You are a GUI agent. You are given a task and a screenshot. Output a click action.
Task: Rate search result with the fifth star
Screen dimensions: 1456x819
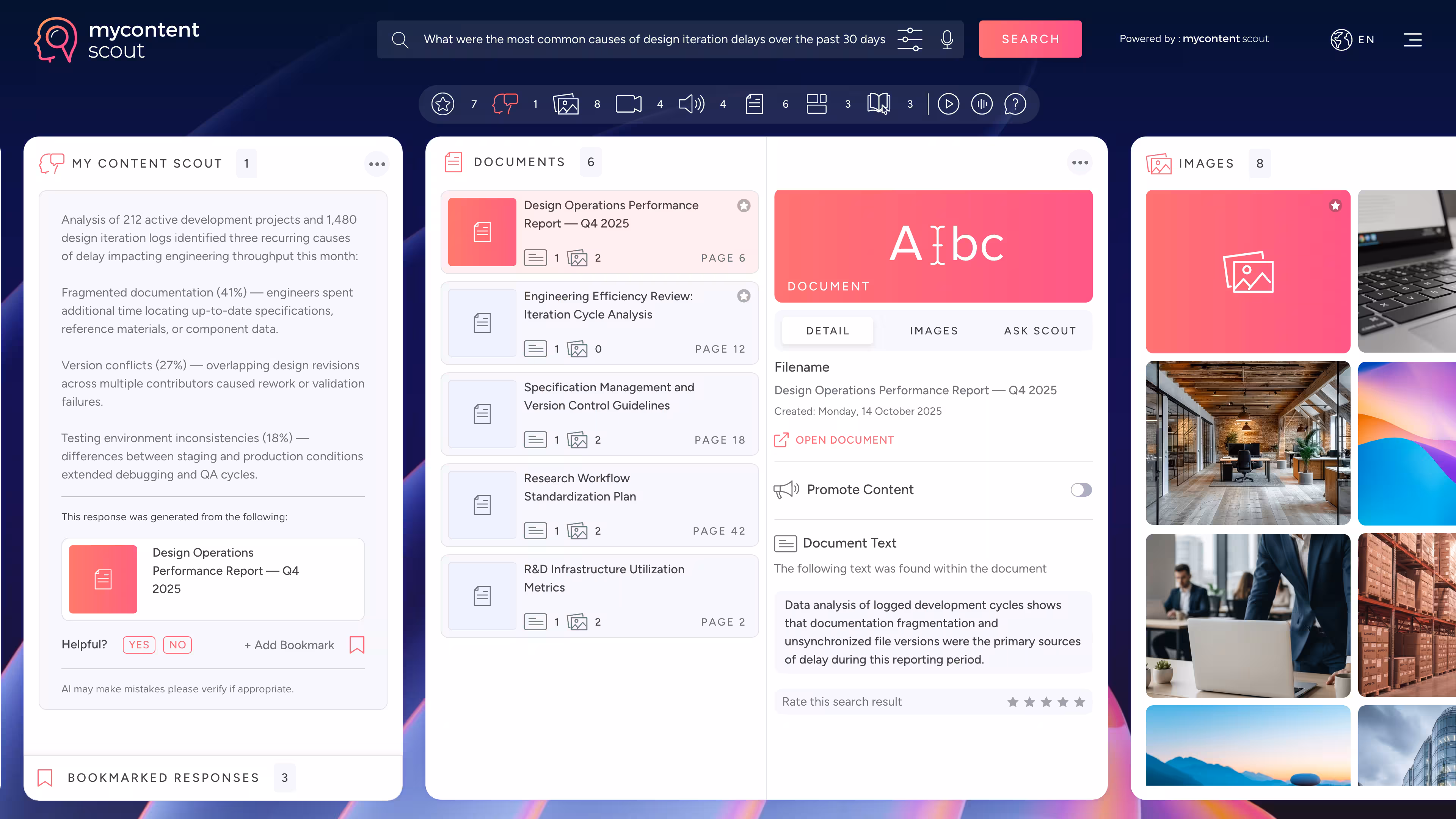pyautogui.click(x=1079, y=702)
